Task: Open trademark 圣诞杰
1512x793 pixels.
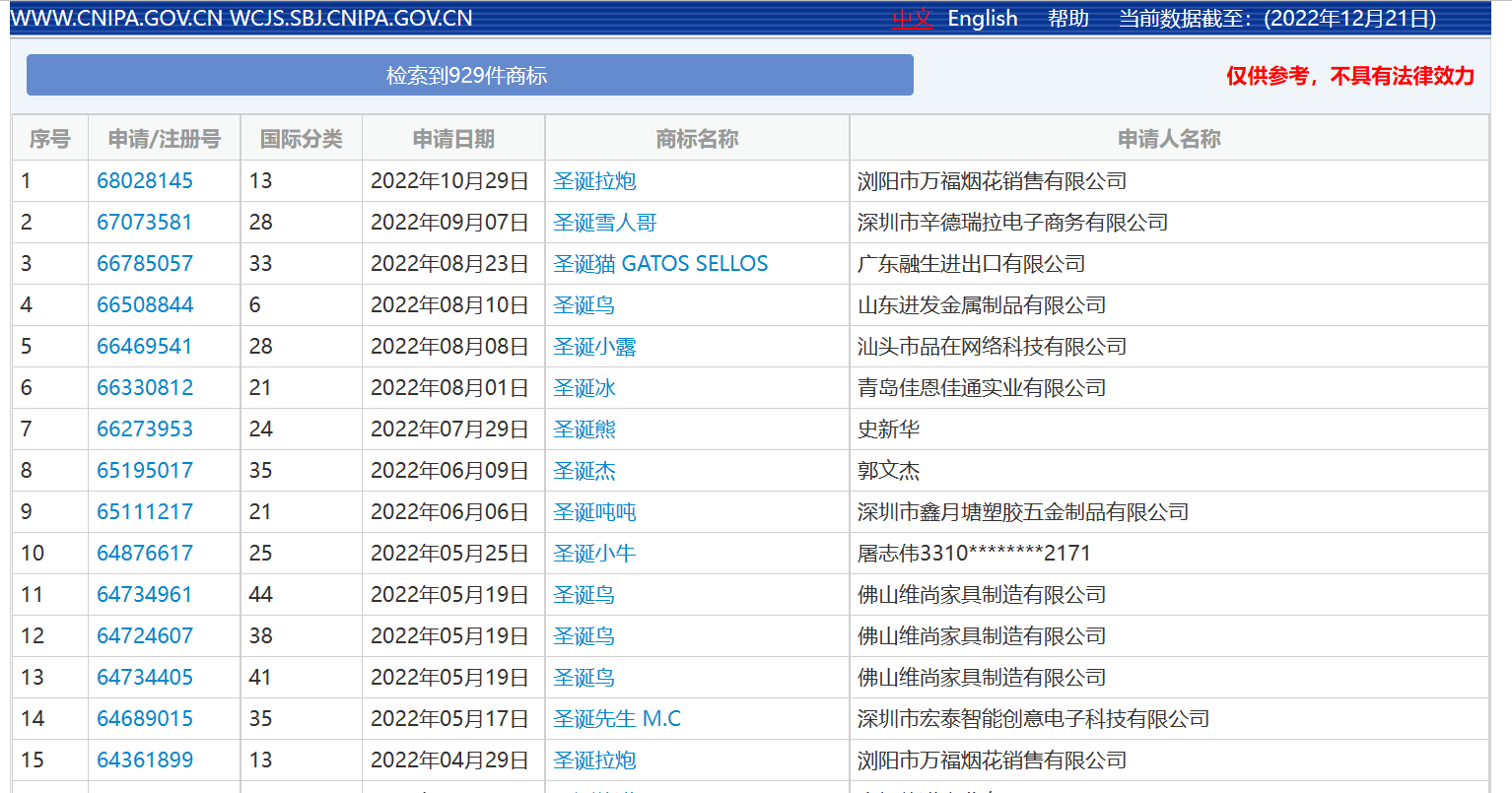Action: tap(584, 471)
